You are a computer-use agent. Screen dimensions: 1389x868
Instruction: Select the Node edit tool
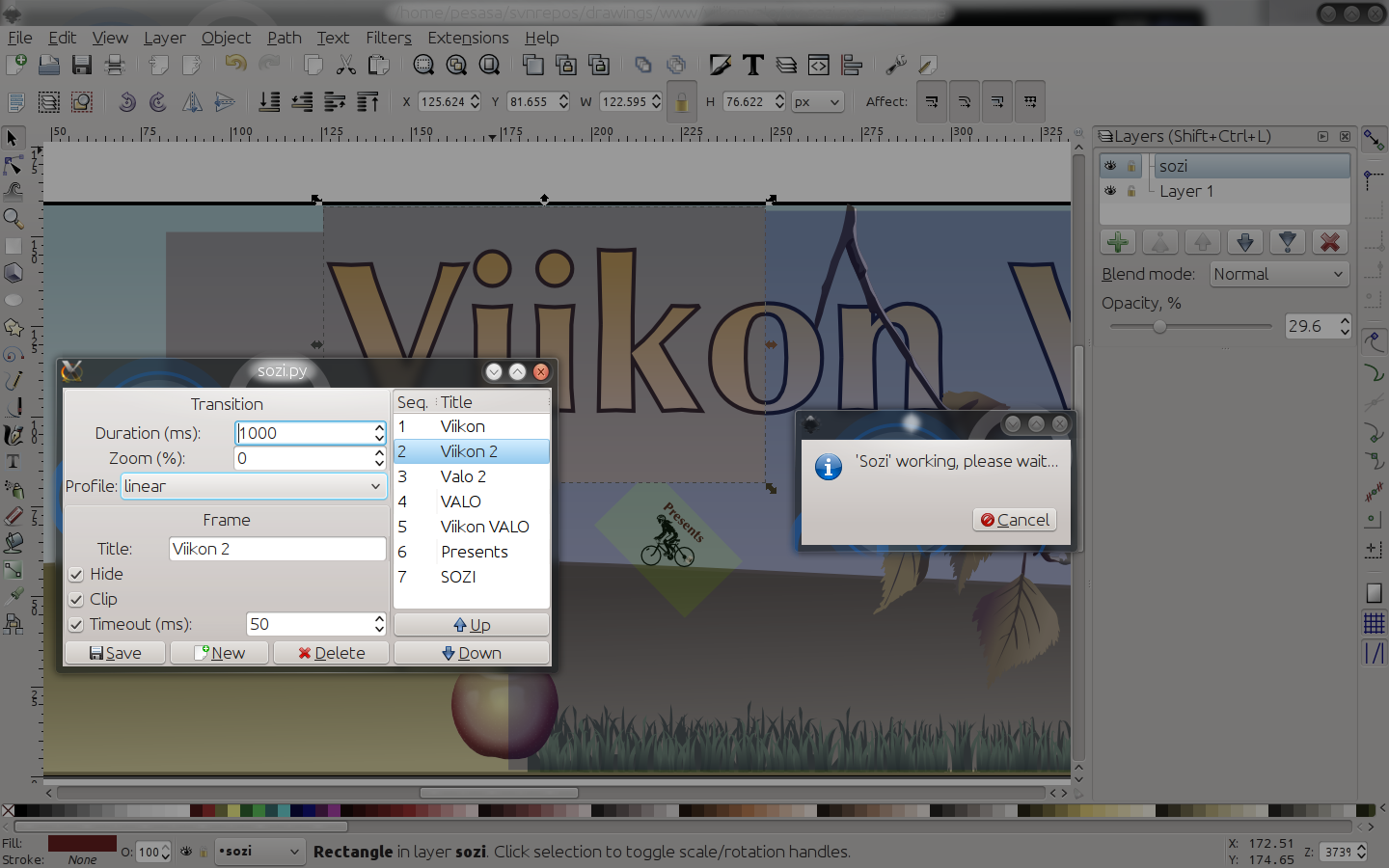click(x=13, y=166)
